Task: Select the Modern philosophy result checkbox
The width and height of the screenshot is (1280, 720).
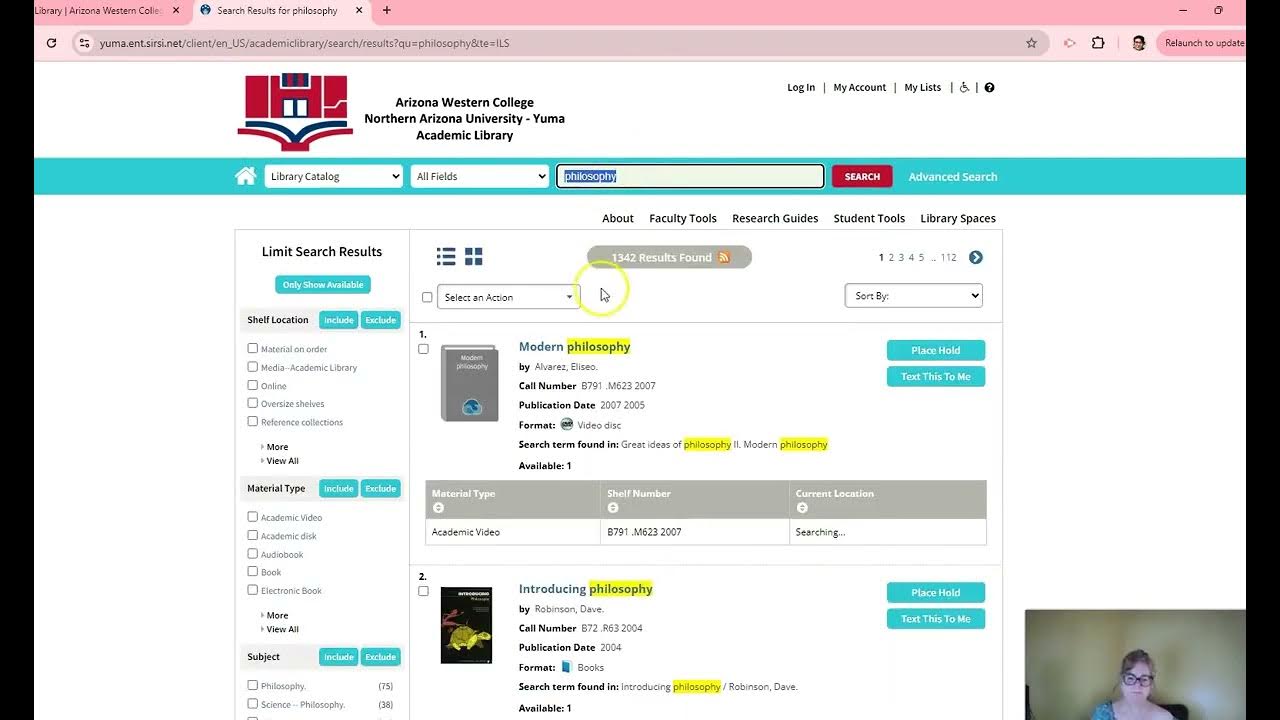Action: [x=423, y=349]
